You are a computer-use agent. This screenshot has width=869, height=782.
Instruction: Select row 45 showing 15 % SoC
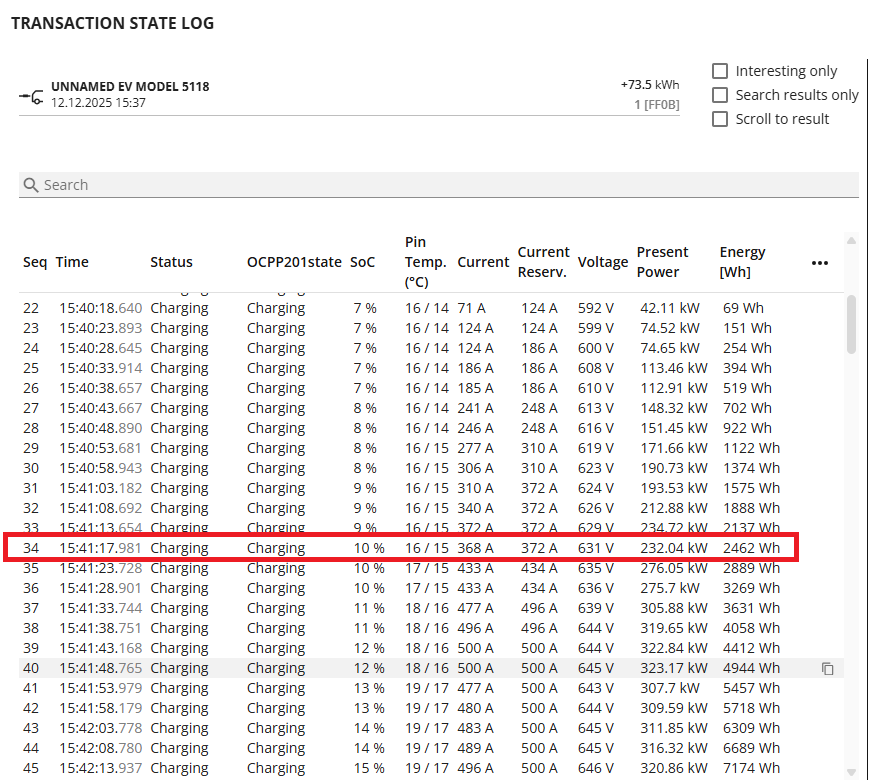pyautogui.click(x=400, y=768)
